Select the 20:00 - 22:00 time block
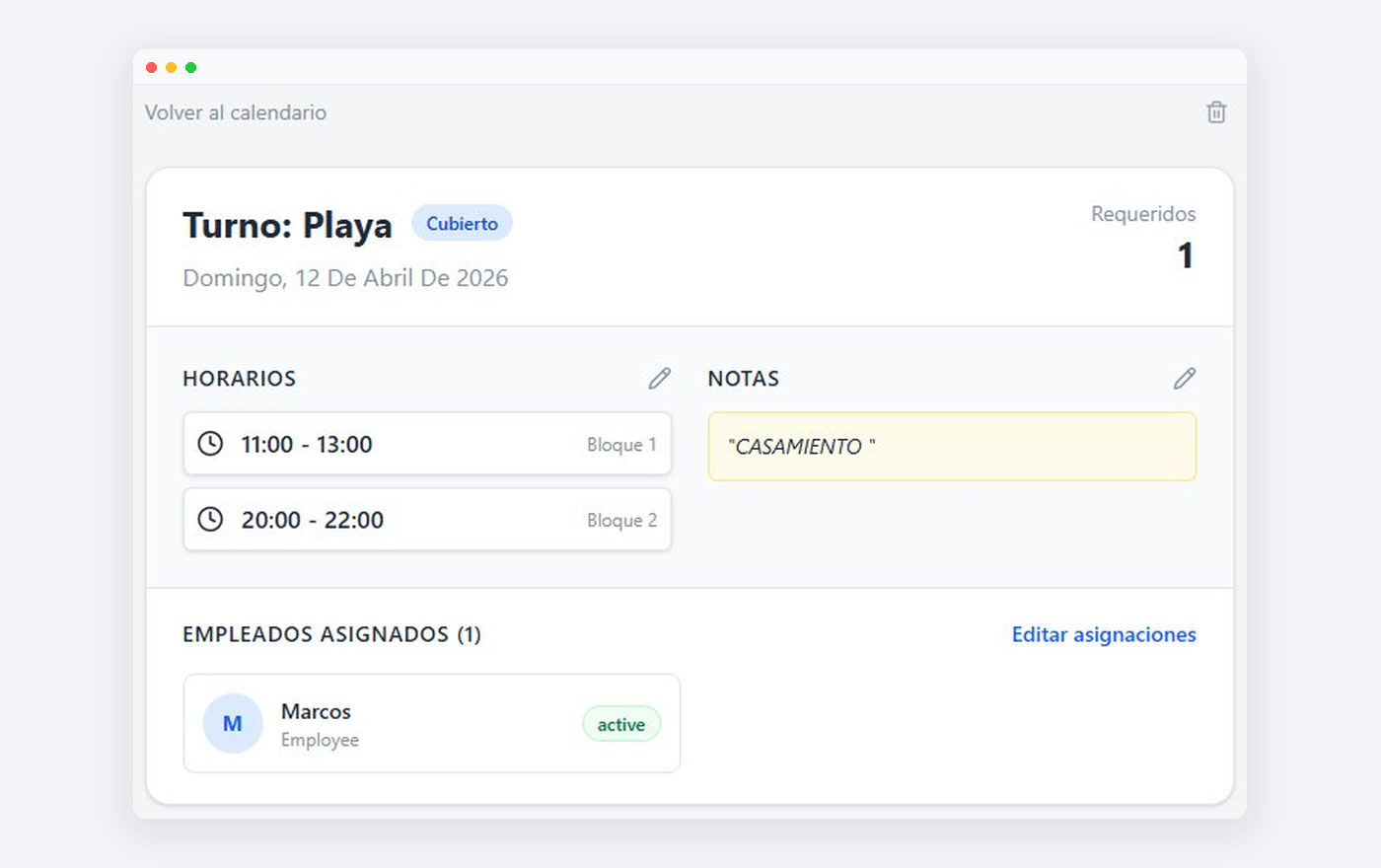This screenshot has height=868, width=1381. [x=427, y=520]
